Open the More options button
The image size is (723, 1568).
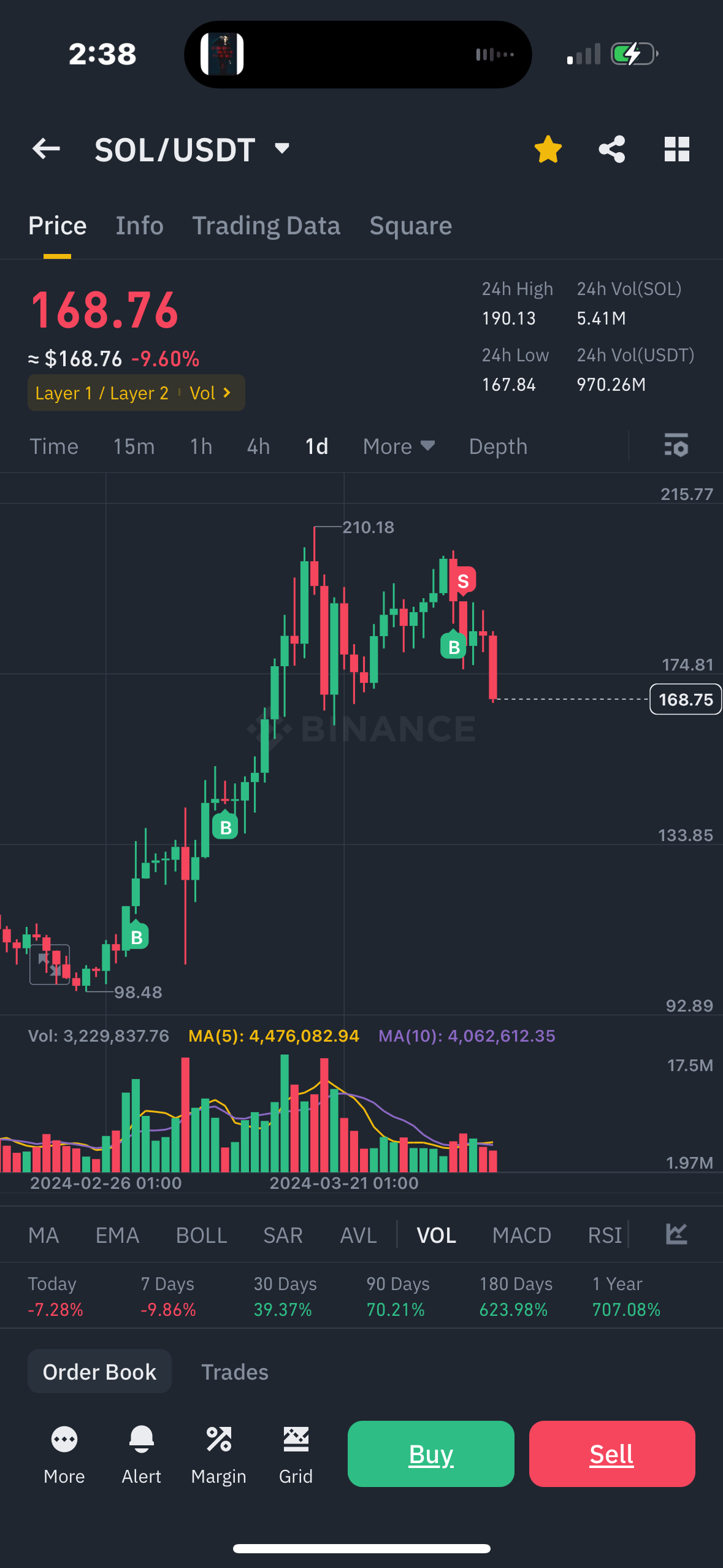coord(64,1455)
